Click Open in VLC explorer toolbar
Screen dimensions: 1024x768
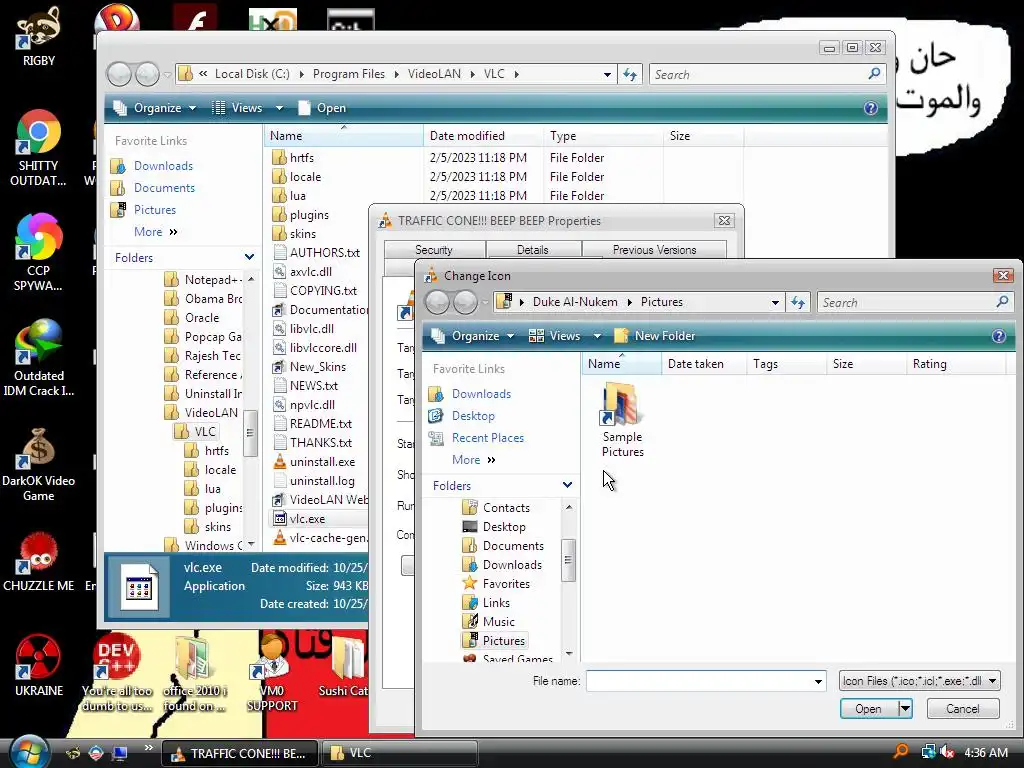tap(321, 108)
